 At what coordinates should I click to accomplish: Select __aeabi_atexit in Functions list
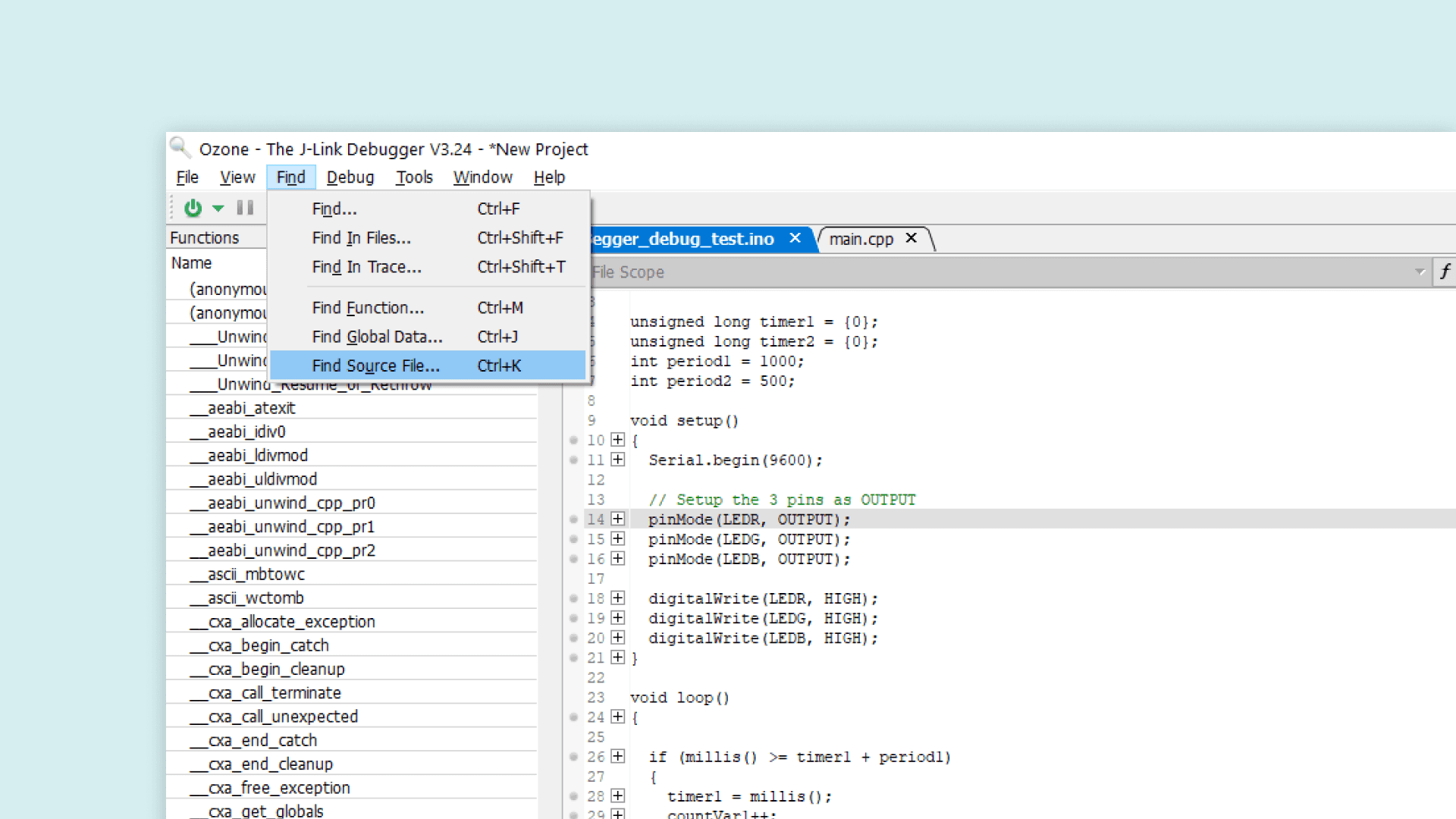tap(251, 408)
